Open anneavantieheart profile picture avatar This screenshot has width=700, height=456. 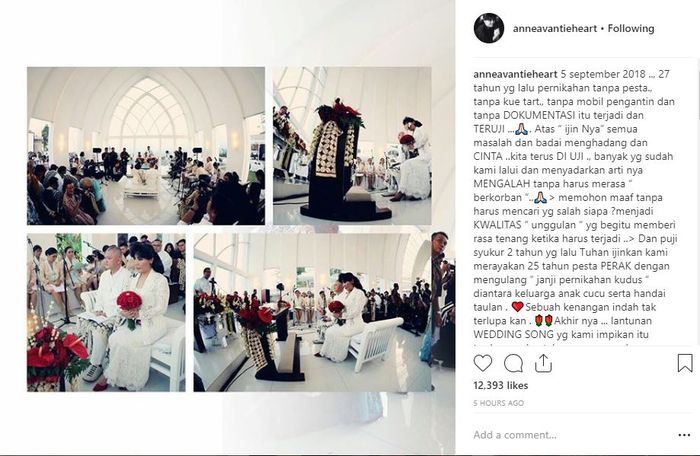point(489,28)
